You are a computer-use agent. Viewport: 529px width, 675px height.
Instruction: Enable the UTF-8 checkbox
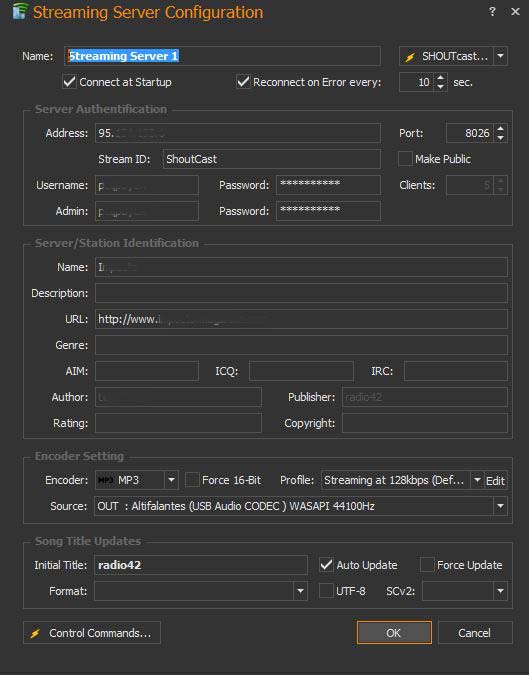pyautogui.click(x=326, y=591)
